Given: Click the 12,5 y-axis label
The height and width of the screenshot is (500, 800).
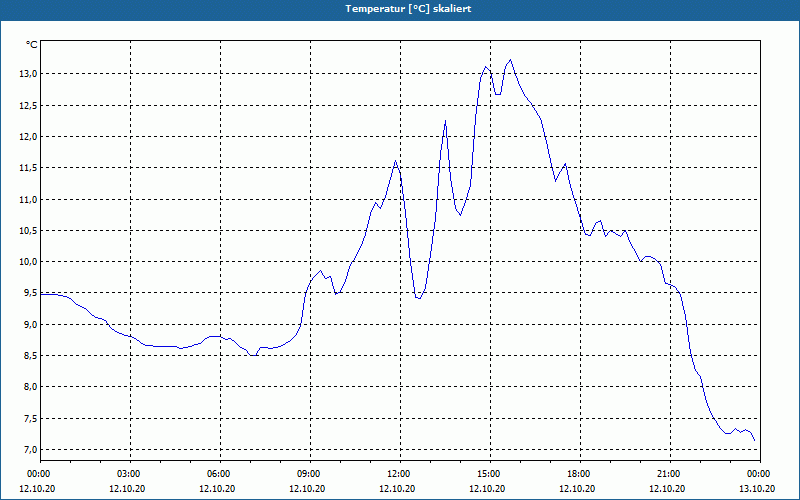Looking at the screenshot, I should [28, 106].
